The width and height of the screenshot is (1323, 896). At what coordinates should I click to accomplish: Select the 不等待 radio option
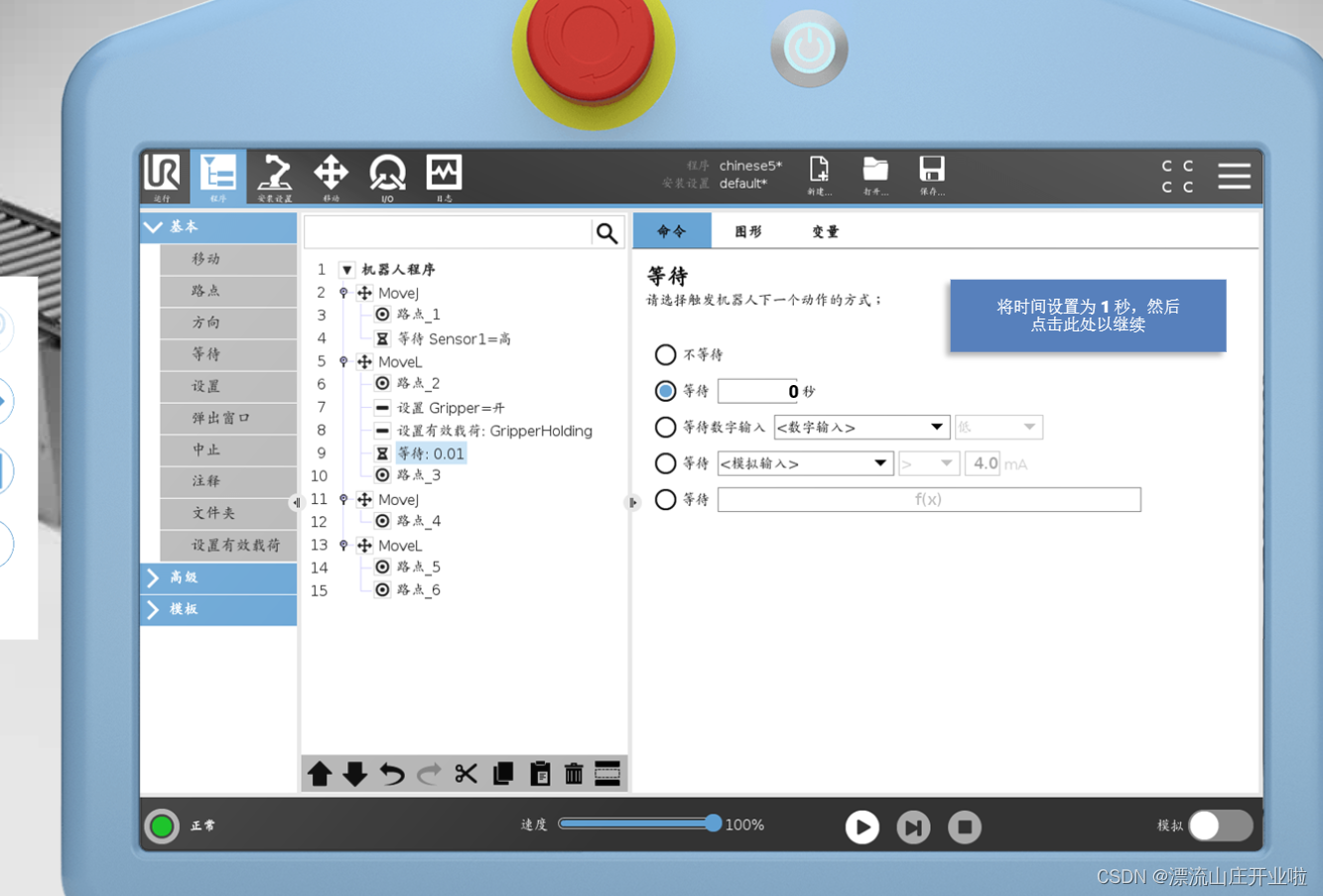pos(666,354)
